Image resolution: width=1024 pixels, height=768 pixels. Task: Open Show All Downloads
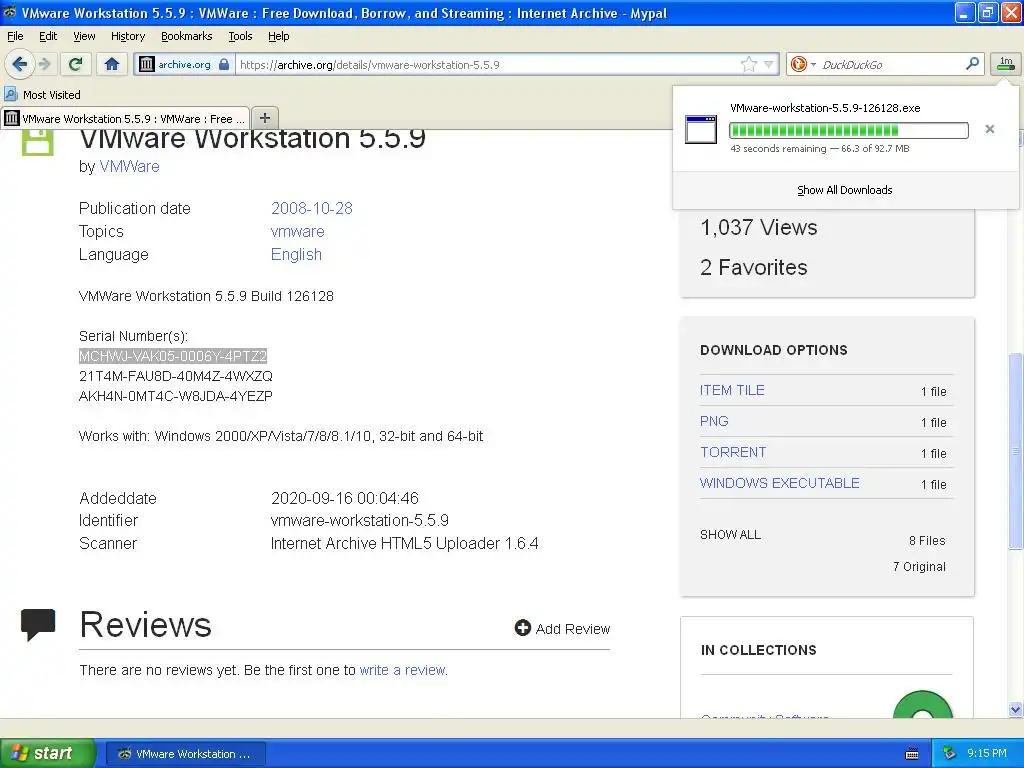click(844, 190)
